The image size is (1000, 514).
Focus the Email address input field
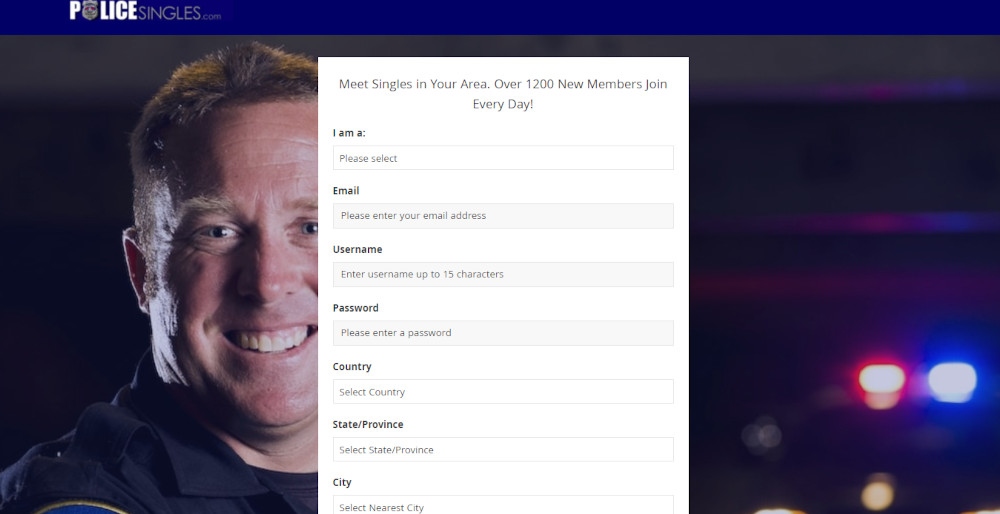pyautogui.click(x=503, y=216)
